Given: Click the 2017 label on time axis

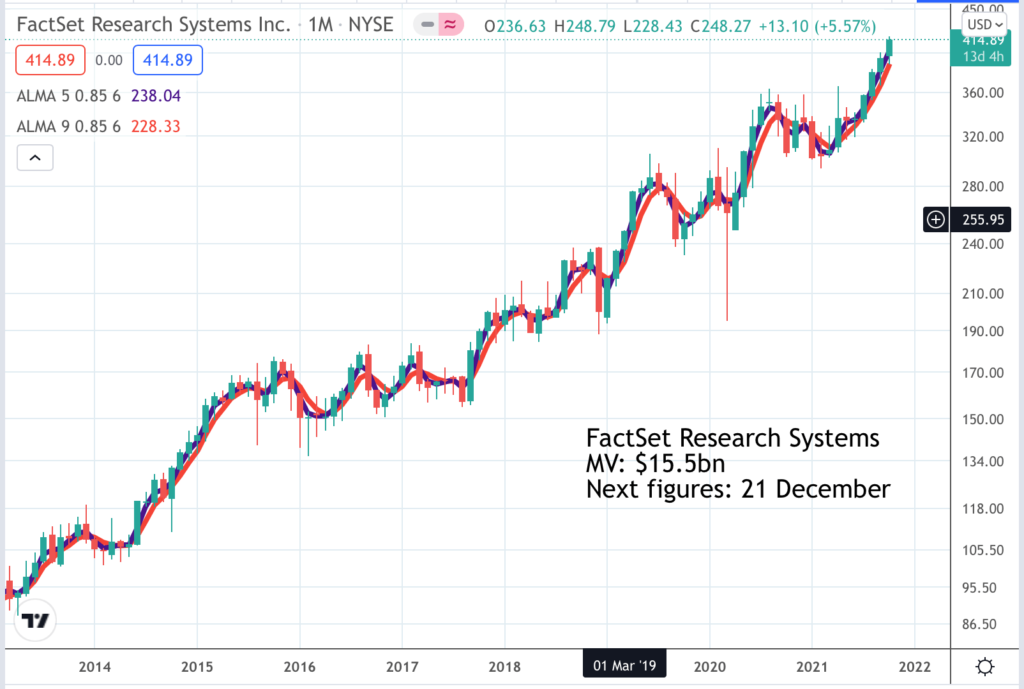Looking at the screenshot, I should click(x=402, y=667).
